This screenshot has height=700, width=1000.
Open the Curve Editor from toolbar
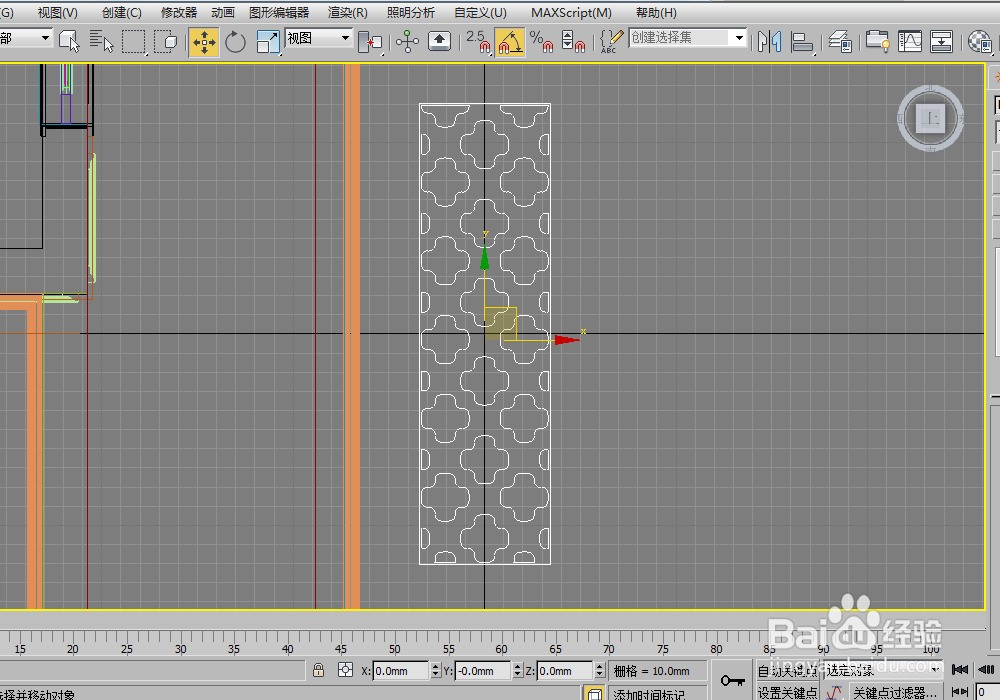pyautogui.click(x=910, y=41)
